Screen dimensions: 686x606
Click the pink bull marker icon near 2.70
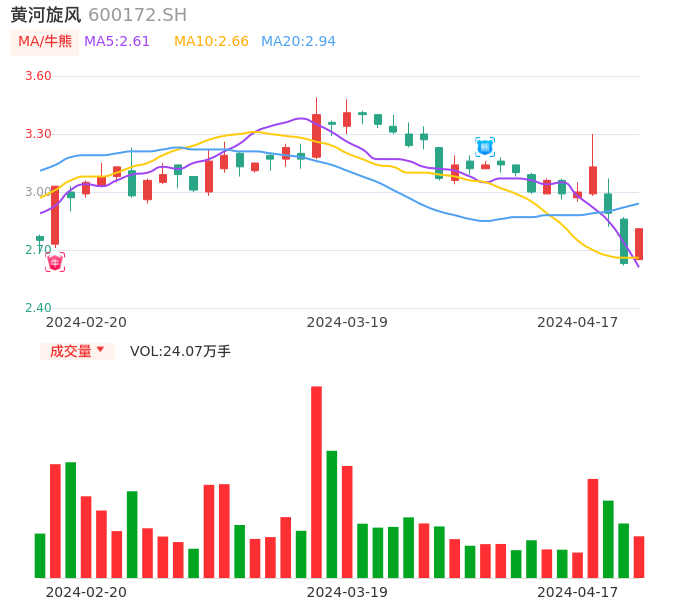[x=55, y=262]
